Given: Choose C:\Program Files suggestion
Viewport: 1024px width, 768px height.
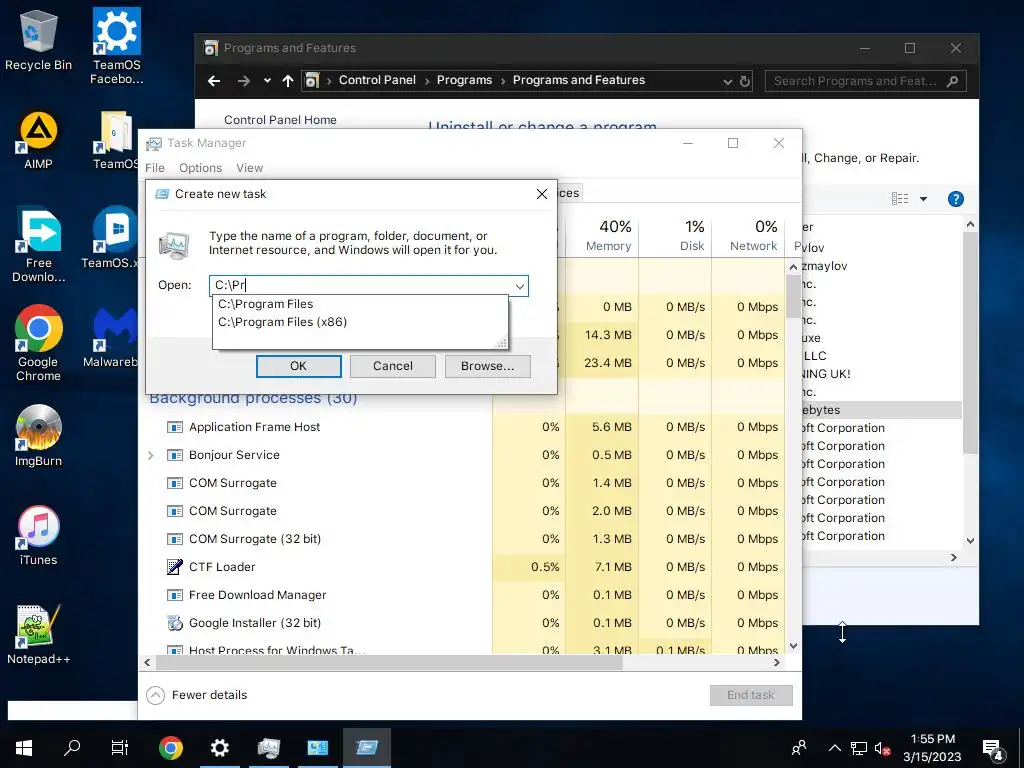Looking at the screenshot, I should click(360, 304).
